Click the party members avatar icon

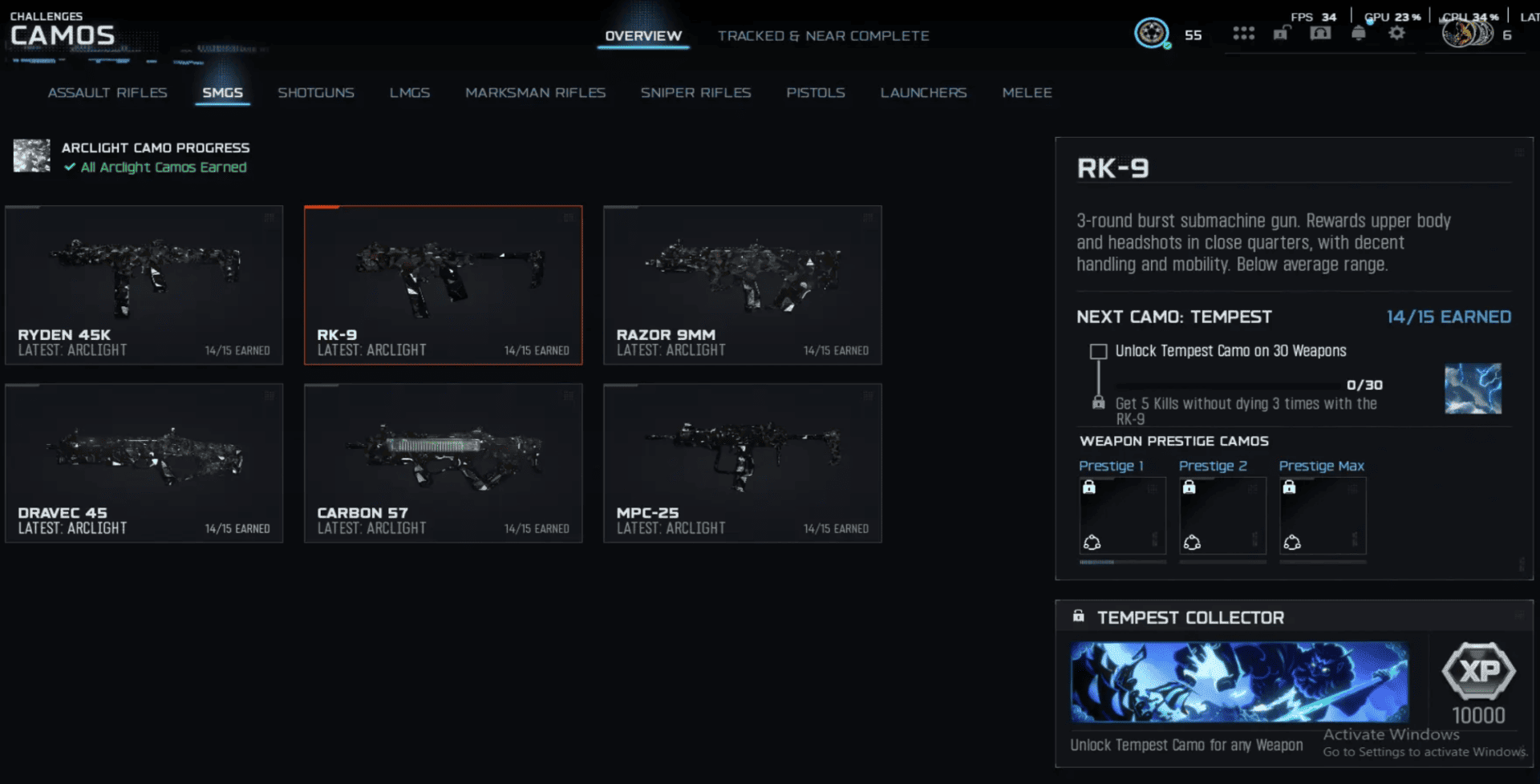[1468, 33]
